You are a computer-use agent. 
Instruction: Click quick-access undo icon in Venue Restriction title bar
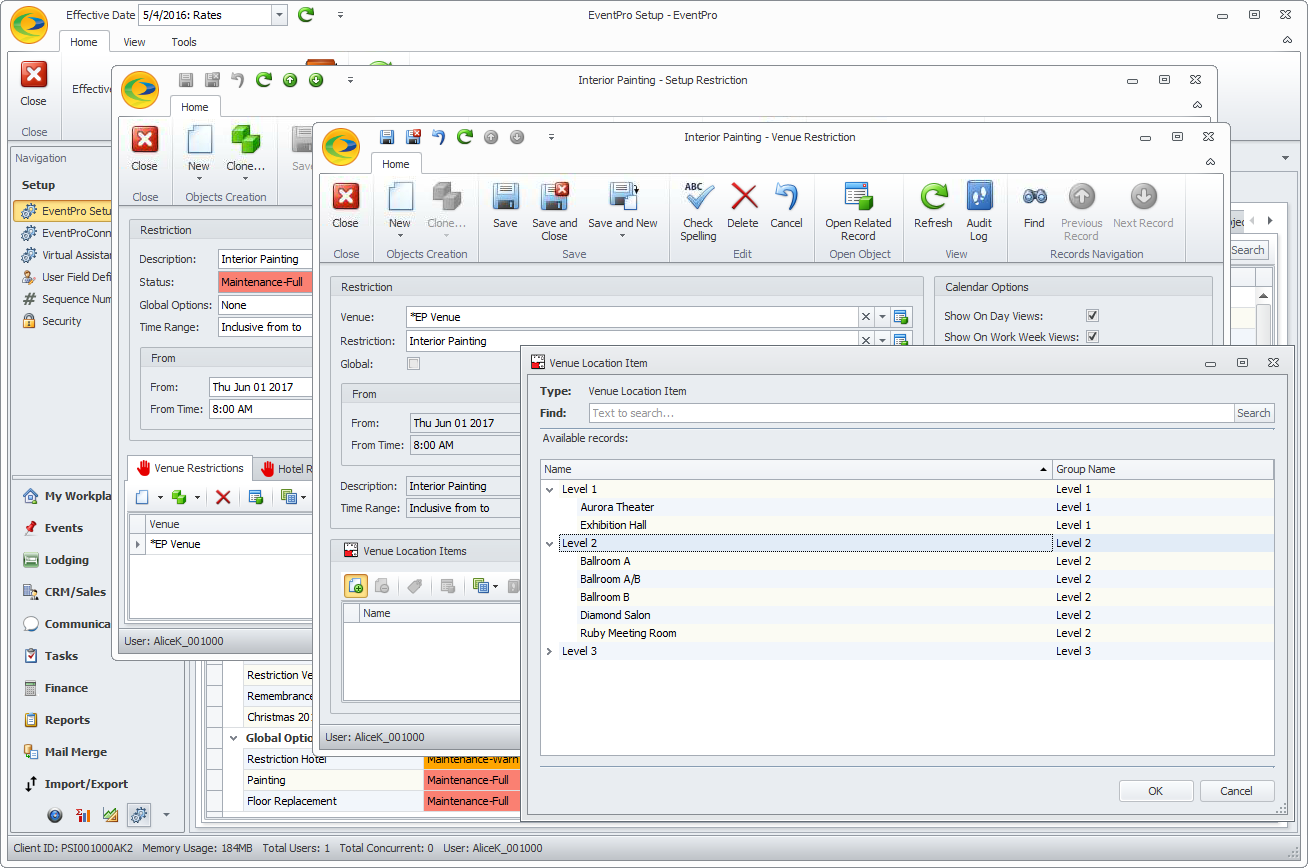coord(439,137)
